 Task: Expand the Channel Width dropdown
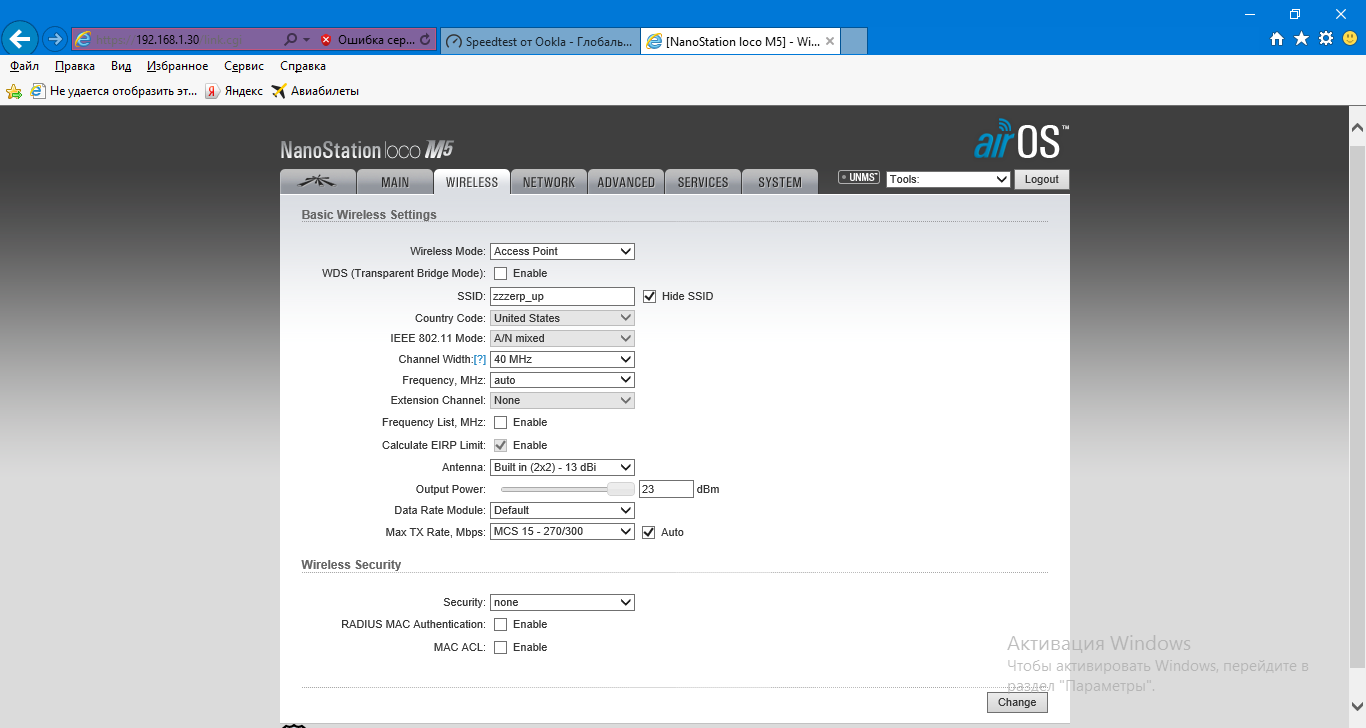click(562, 359)
